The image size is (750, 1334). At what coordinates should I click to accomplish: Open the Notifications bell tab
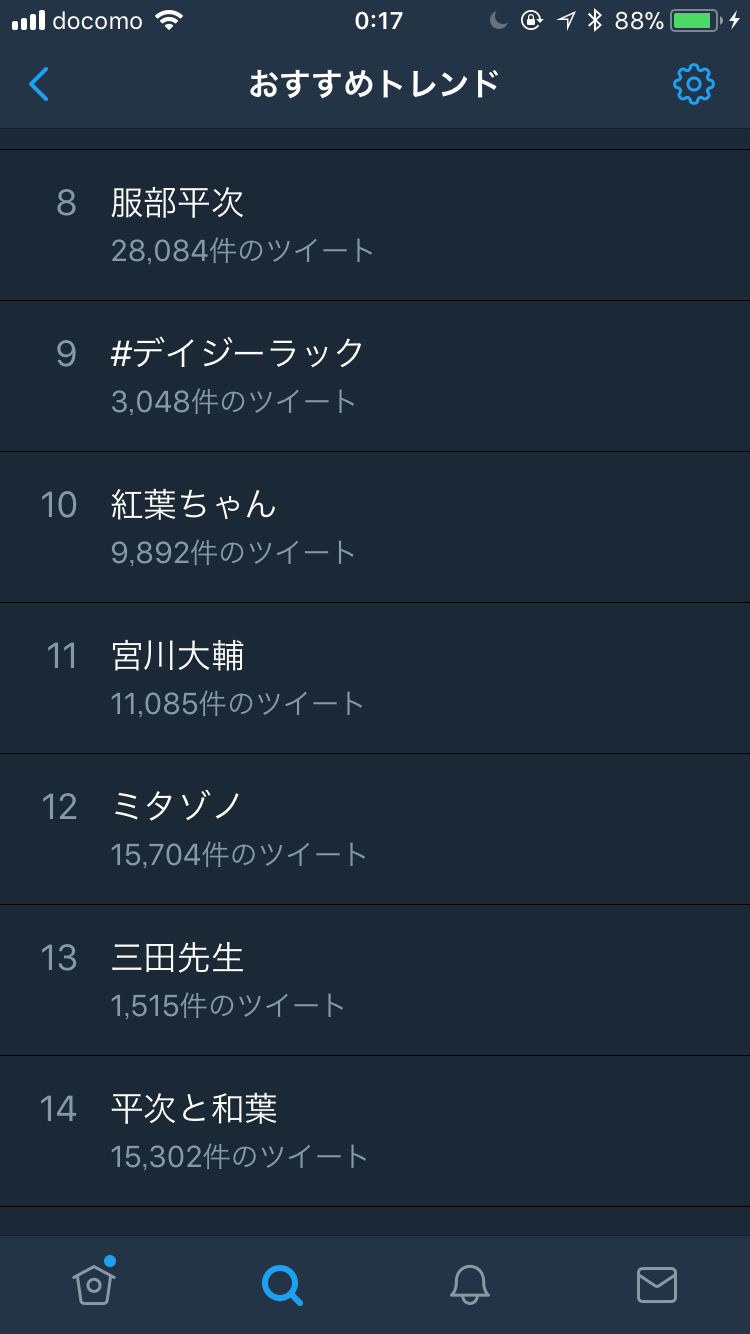pos(469,1285)
